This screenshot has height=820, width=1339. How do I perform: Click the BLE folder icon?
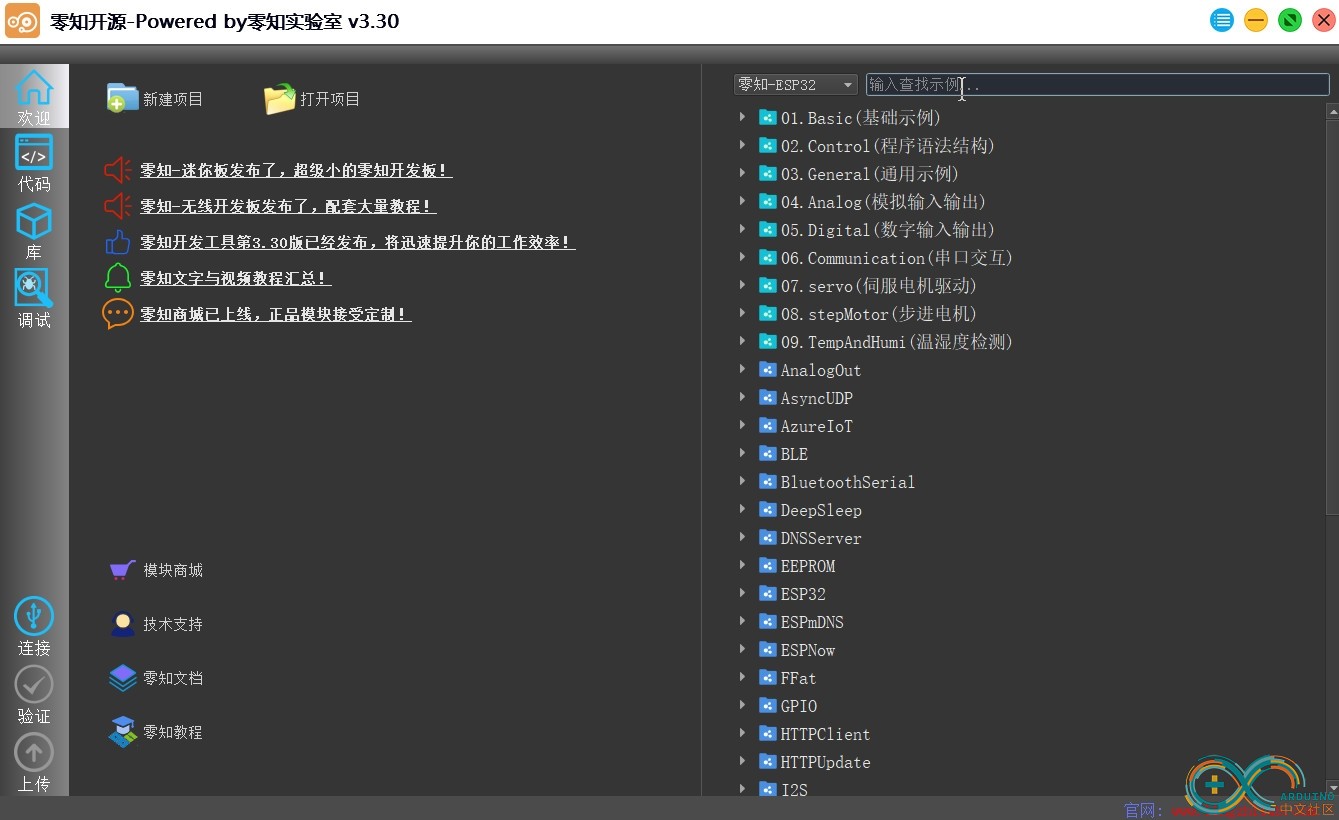tap(768, 453)
